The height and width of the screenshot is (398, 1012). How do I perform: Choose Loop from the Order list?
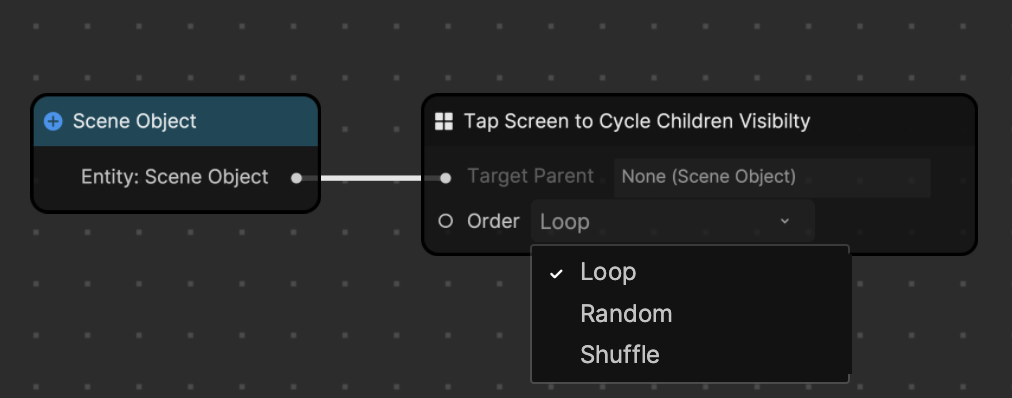690,272
